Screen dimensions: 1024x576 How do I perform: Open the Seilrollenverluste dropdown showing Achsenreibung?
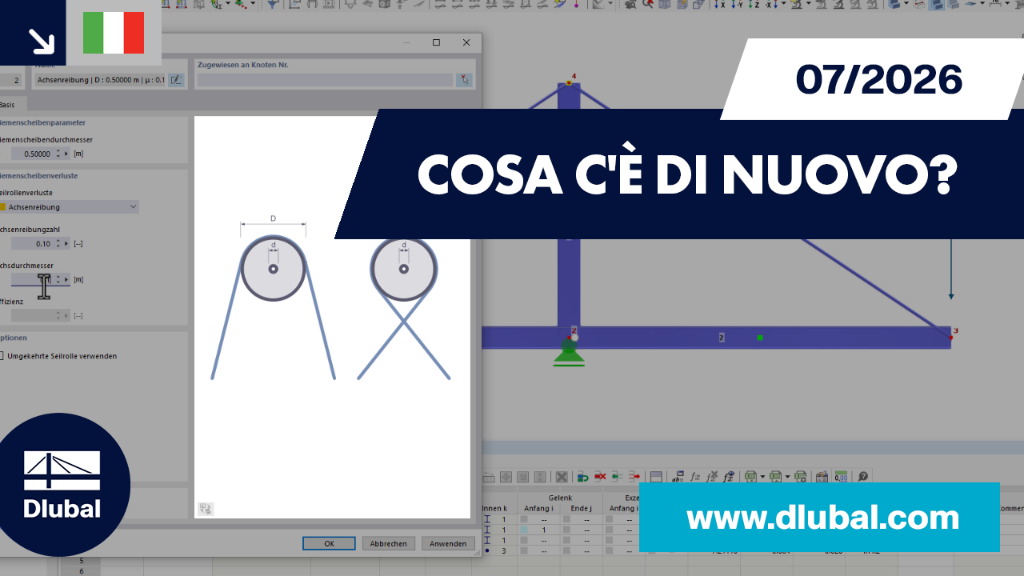(x=69, y=207)
